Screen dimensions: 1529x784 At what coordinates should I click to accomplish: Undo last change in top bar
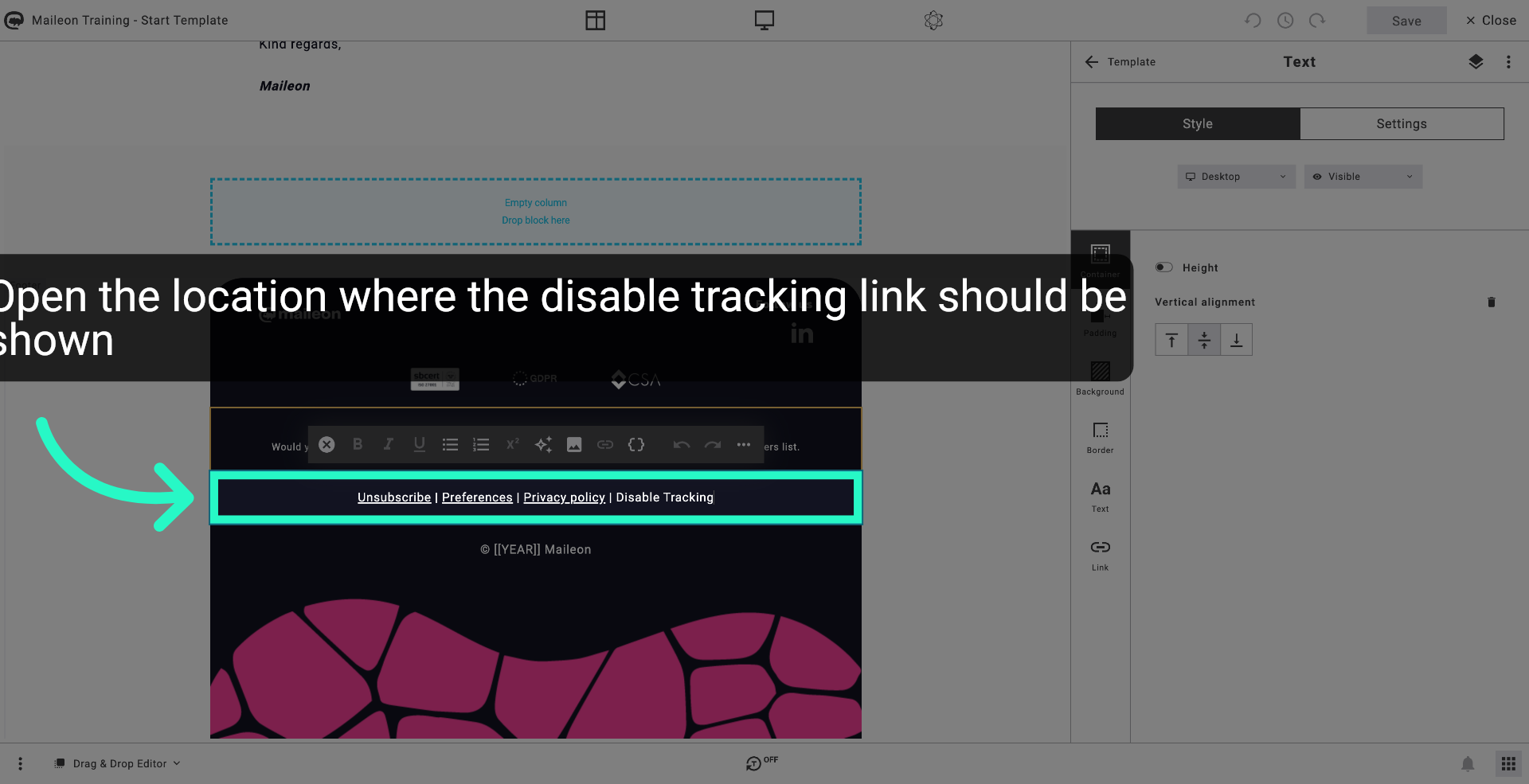tap(1253, 21)
